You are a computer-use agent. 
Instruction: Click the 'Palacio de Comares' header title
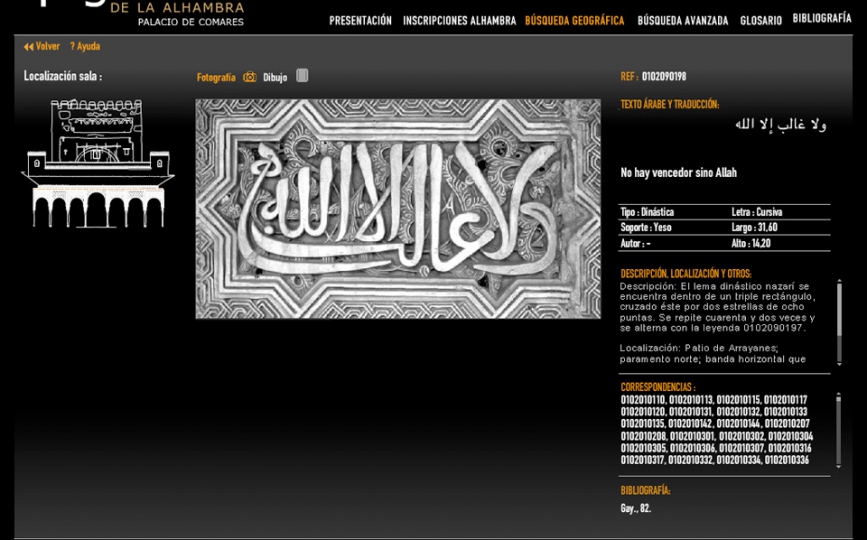tap(191, 22)
